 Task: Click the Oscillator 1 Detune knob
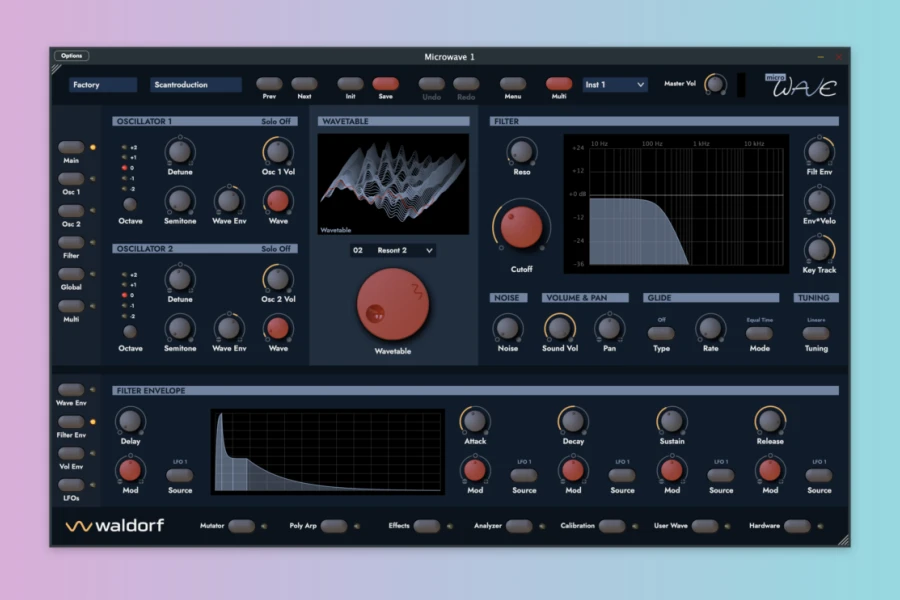point(180,152)
